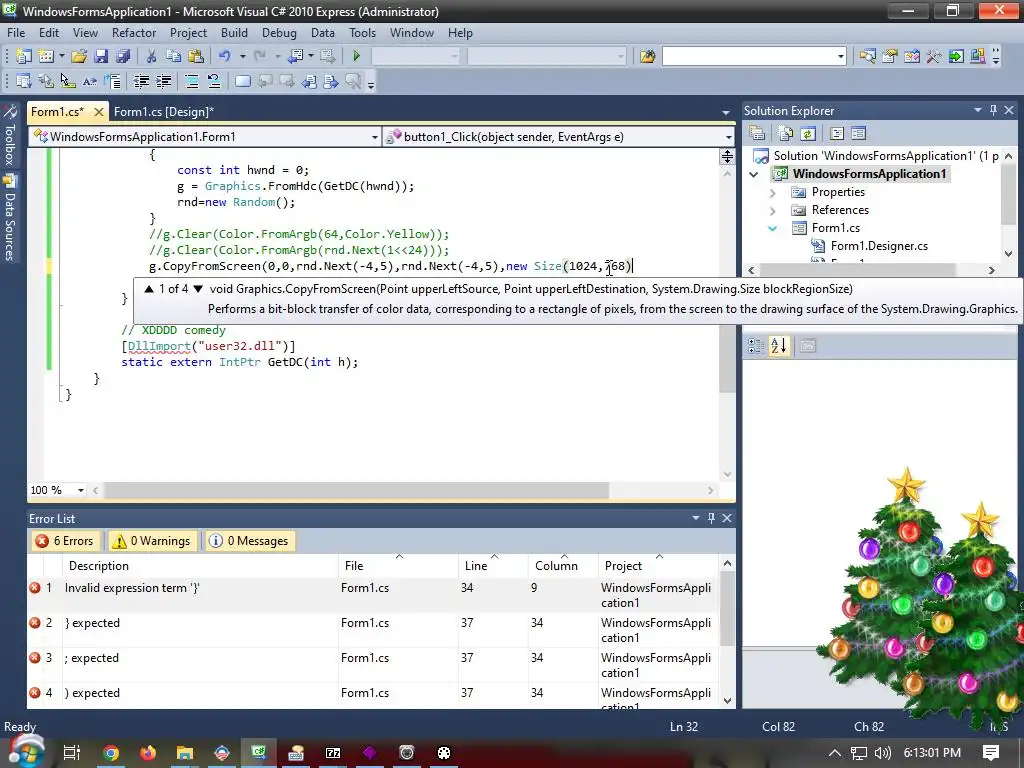The image size is (1024, 768).
Task: Click View Code icon in Solution Explorer
Action: (837, 134)
